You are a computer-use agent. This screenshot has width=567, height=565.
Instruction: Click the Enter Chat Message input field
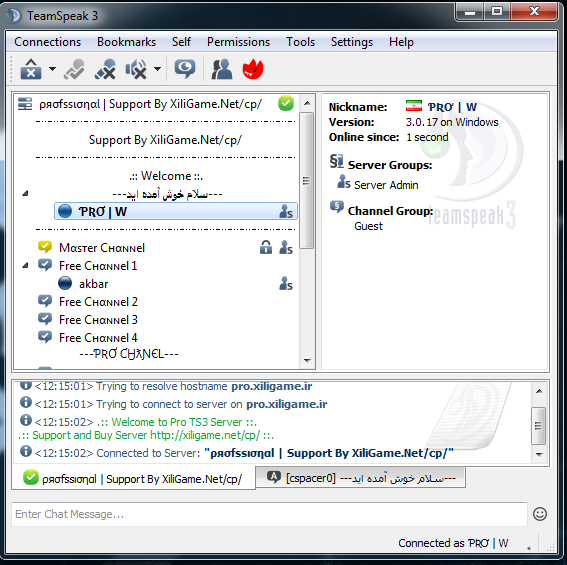269,514
